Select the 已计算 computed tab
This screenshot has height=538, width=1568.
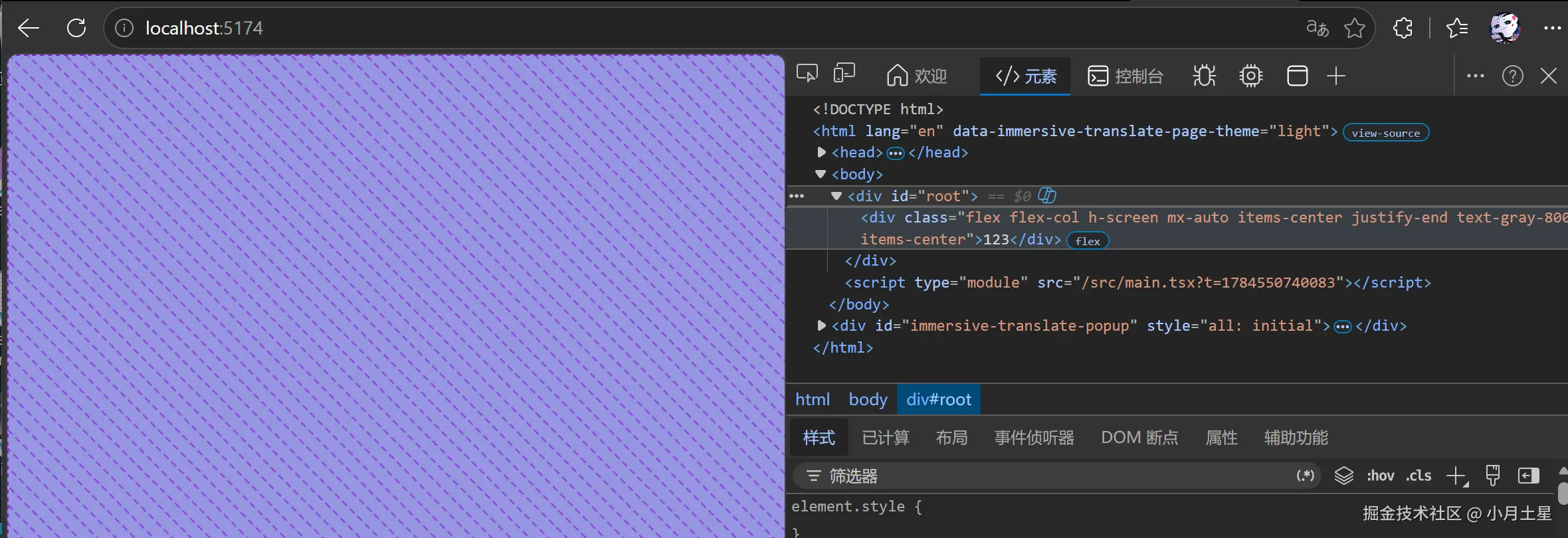click(886, 438)
